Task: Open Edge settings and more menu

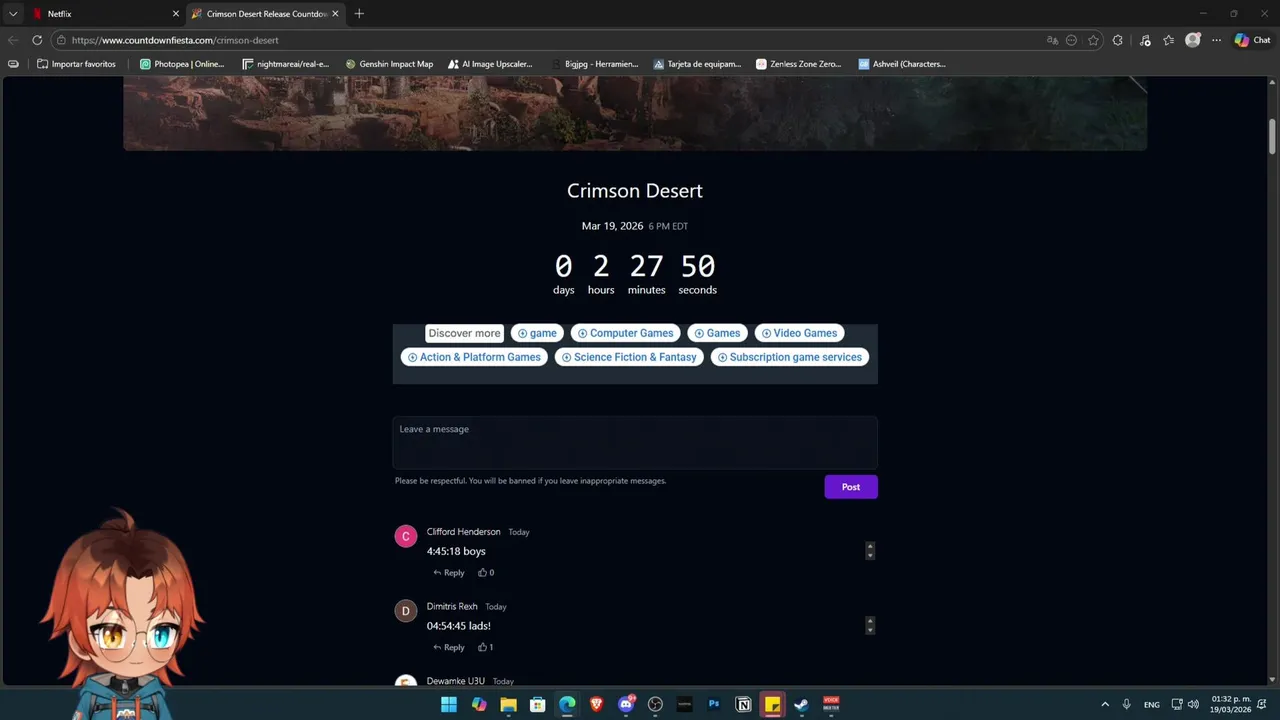Action: tap(1216, 40)
